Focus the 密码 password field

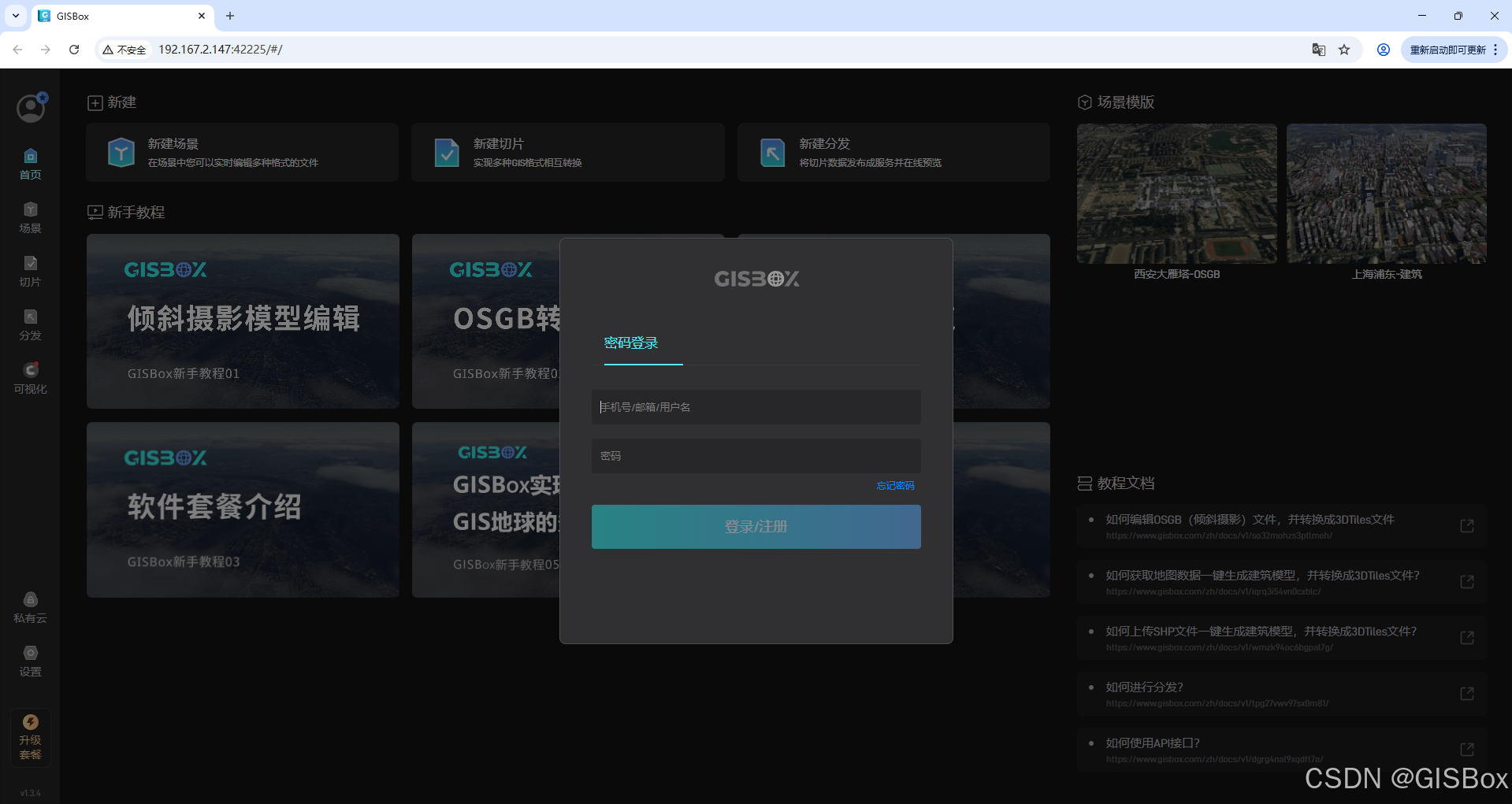pyautogui.click(x=756, y=456)
